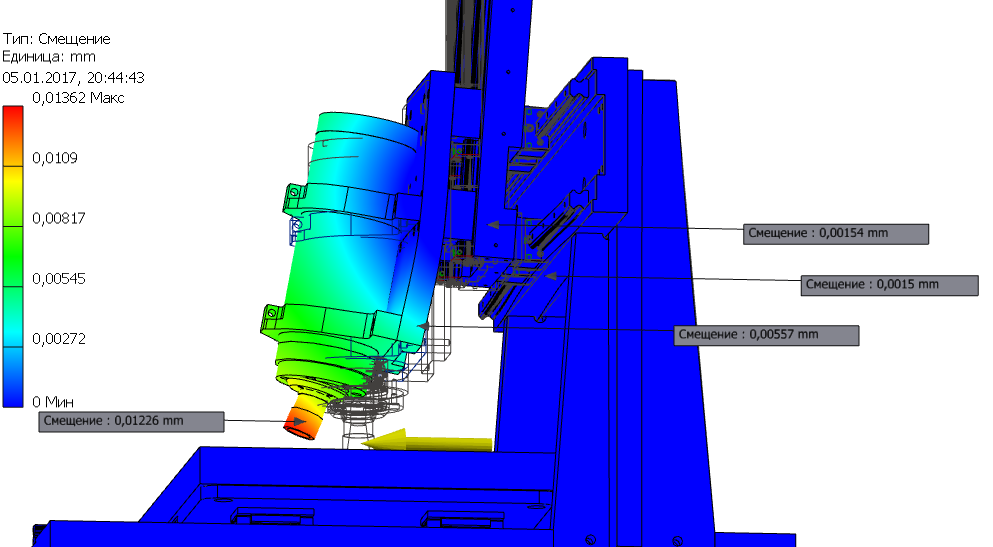The width and height of the screenshot is (993, 547).
Task: Select the probe label reading 0,00557 mm
Action: pos(766,335)
